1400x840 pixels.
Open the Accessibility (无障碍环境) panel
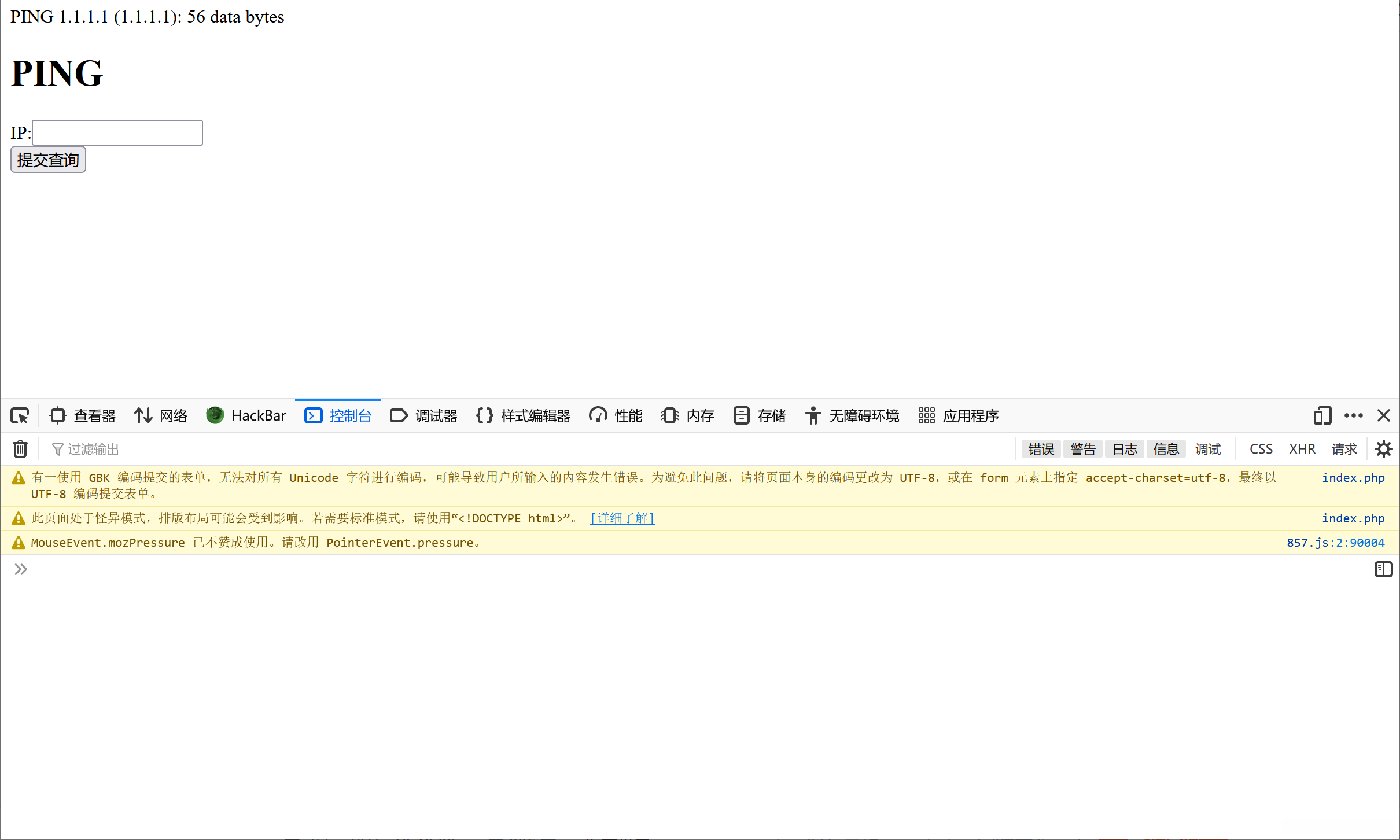tap(852, 415)
